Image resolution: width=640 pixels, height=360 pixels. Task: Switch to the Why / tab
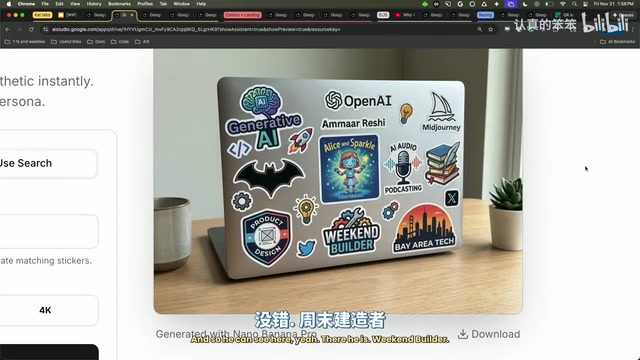pos(405,15)
